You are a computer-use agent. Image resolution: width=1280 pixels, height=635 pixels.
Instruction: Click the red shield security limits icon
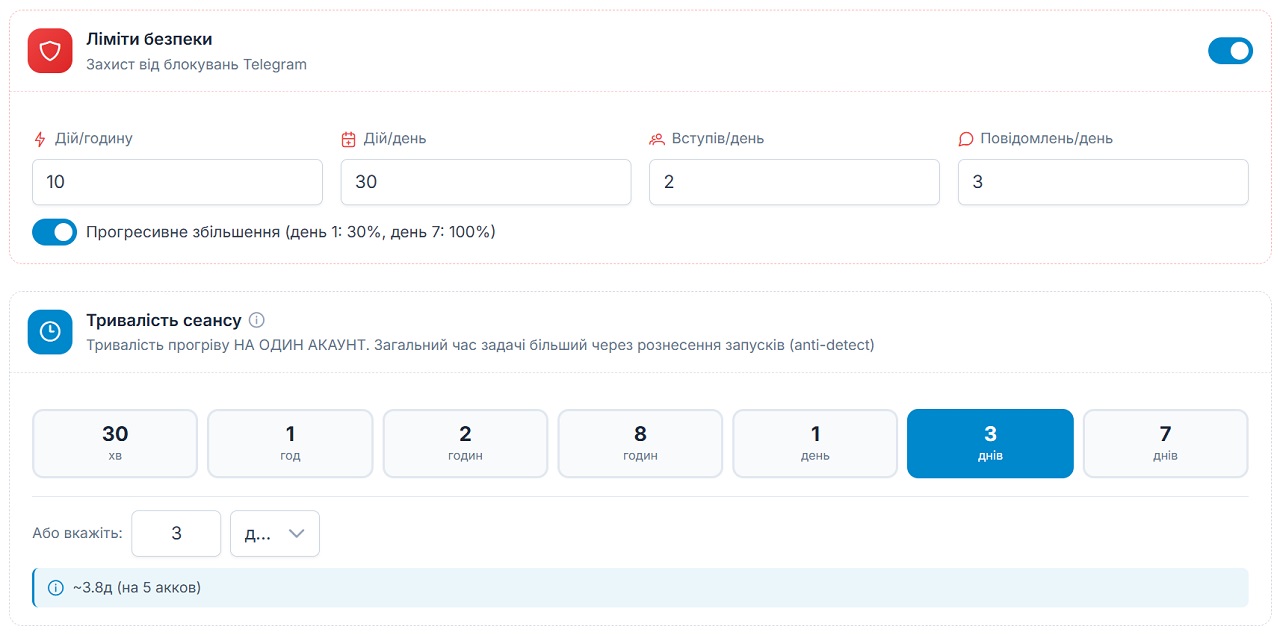pyautogui.click(x=50, y=51)
